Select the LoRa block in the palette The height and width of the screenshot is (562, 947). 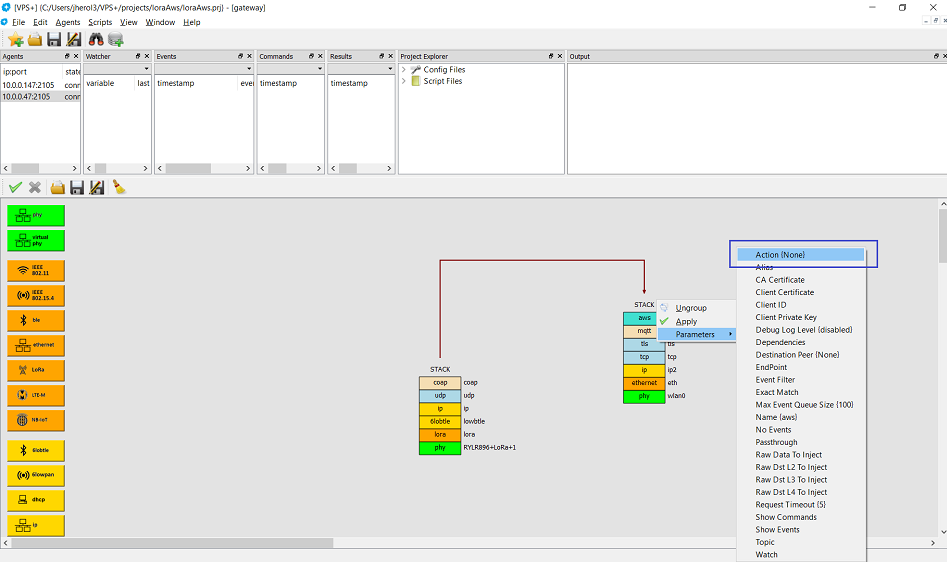point(36,370)
